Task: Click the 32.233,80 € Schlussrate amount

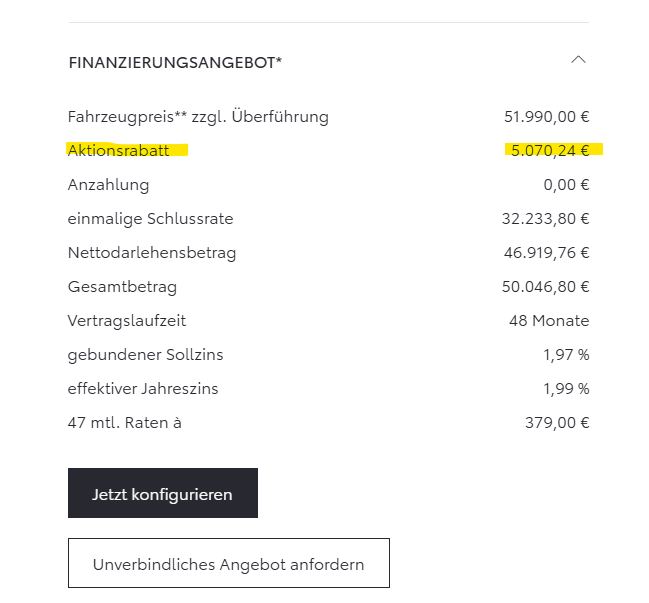Action: point(545,219)
